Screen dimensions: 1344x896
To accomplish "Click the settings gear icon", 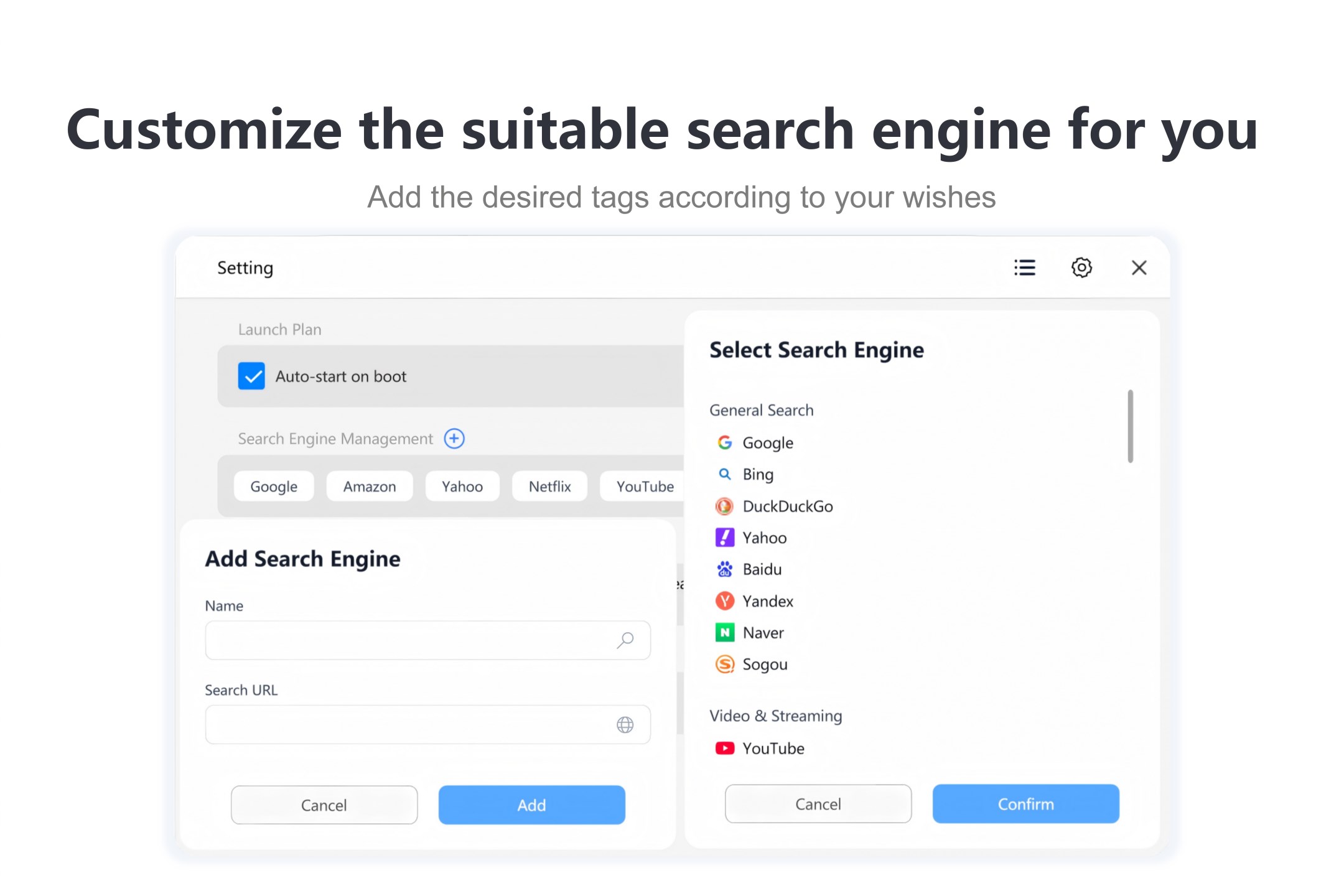I will click(1081, 268).
